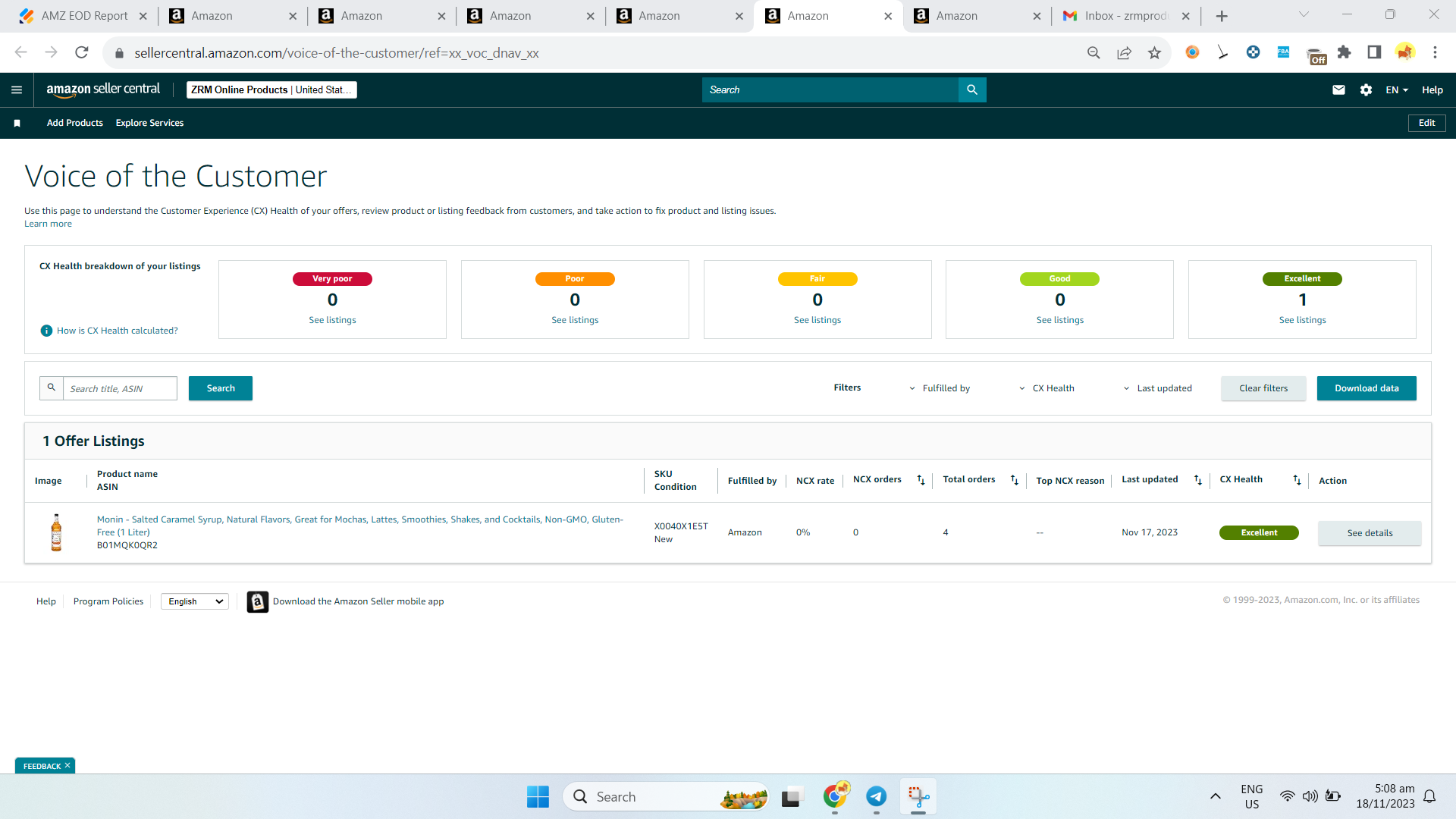Image resolution: width=1456 pixels, height=819 pixels.
Task: Click the info icon beside CX Health calculation
Action: click(x=46, y=331)
